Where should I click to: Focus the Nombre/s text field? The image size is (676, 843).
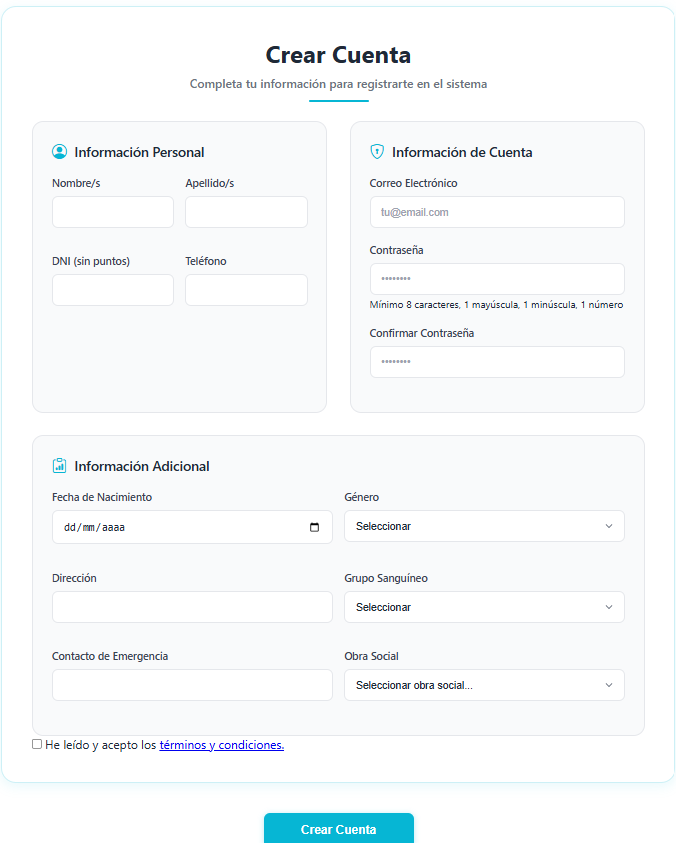tap(113, 212)
